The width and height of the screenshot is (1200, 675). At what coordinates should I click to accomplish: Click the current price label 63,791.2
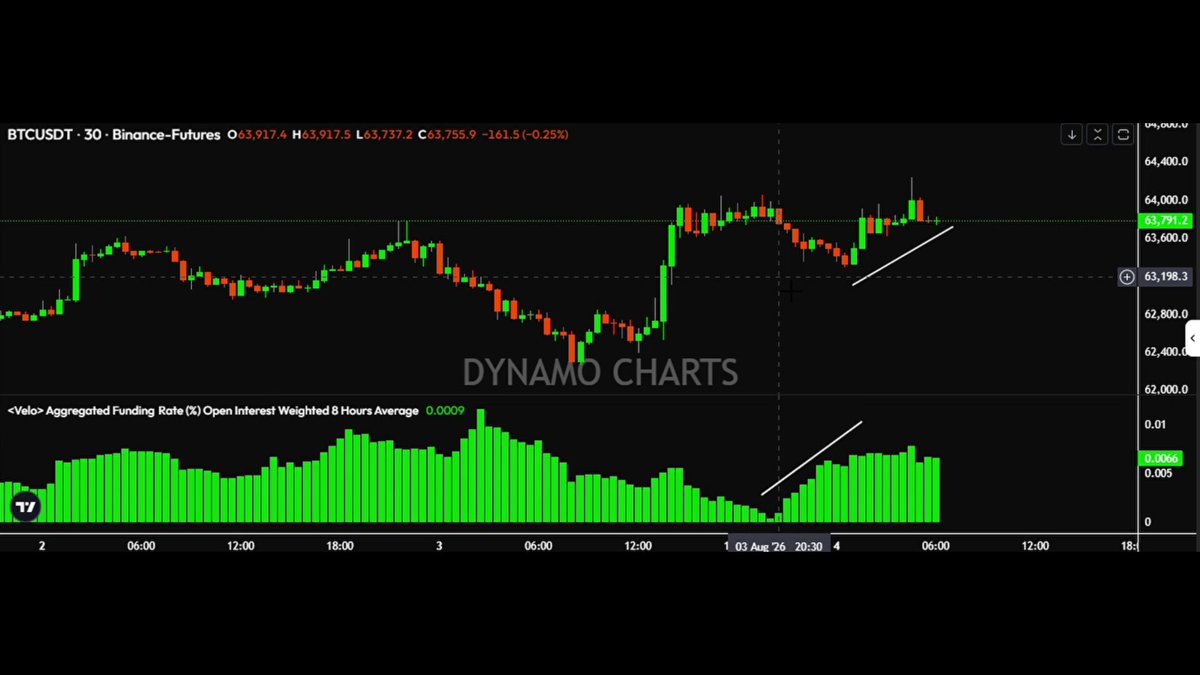click(x=1165, y=220)
